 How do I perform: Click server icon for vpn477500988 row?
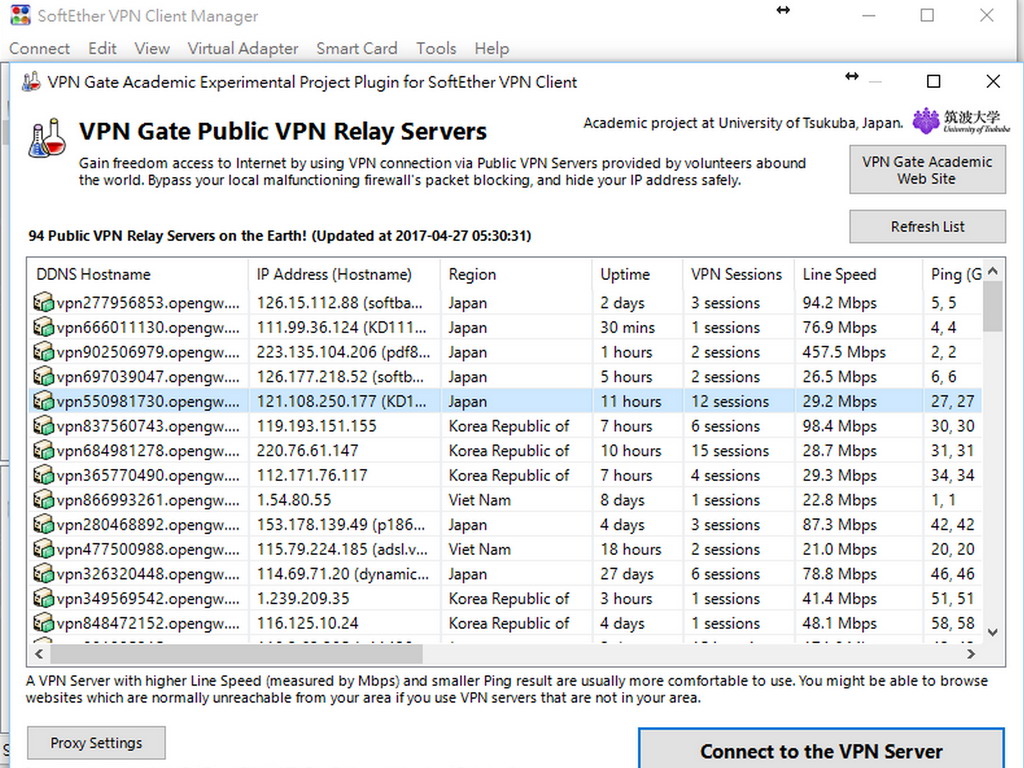coord(43,549)
